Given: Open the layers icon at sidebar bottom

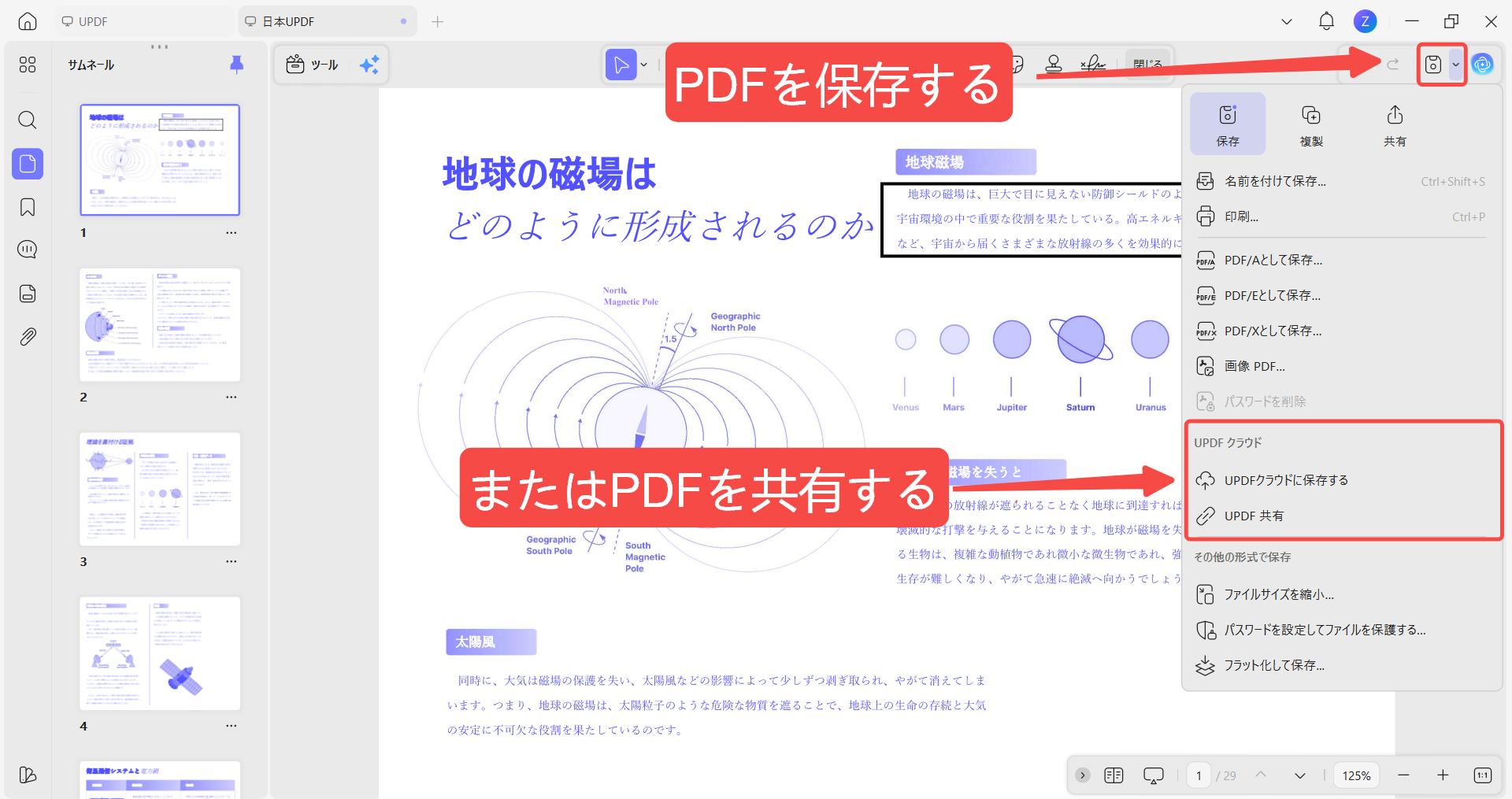Looking at the screenshot, I should pos(28,775).
